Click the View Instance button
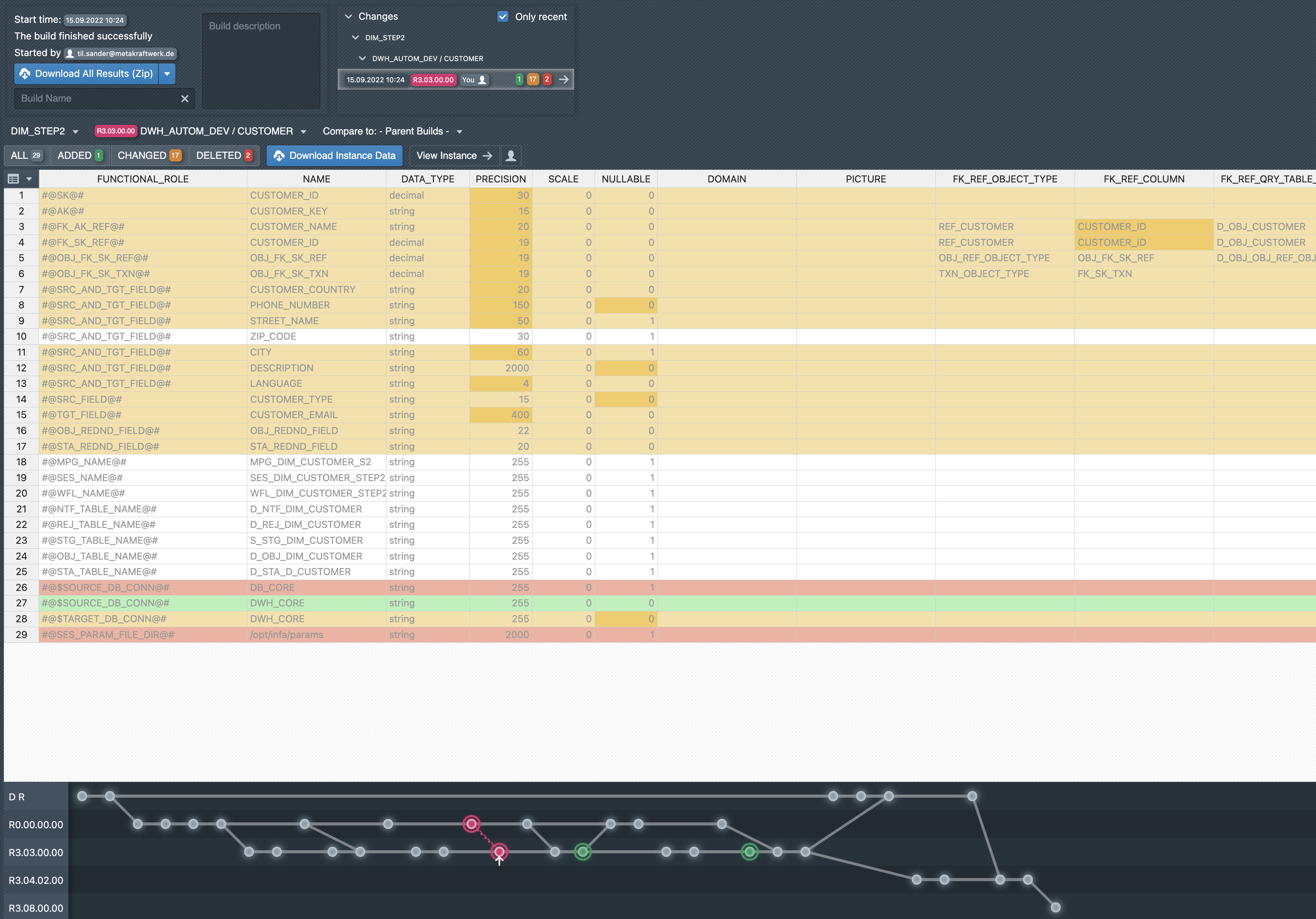 453,155
